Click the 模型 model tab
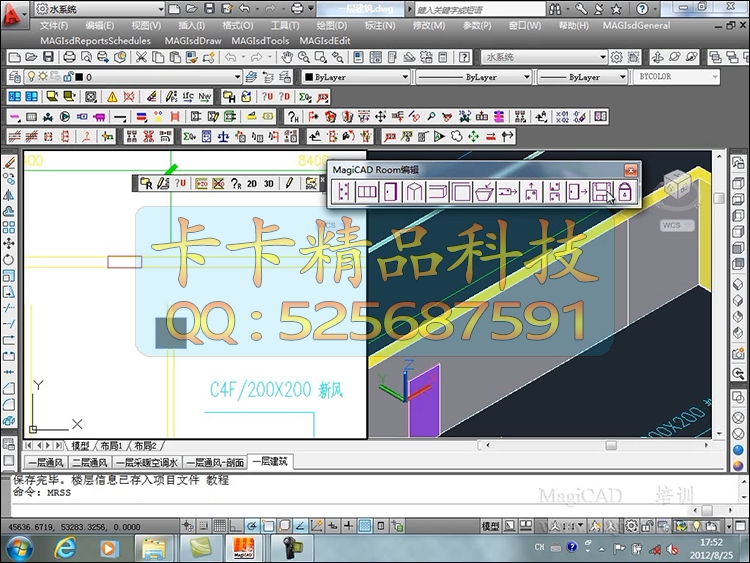The height and width of the screenshot is (563, 750). pos(80,446)
